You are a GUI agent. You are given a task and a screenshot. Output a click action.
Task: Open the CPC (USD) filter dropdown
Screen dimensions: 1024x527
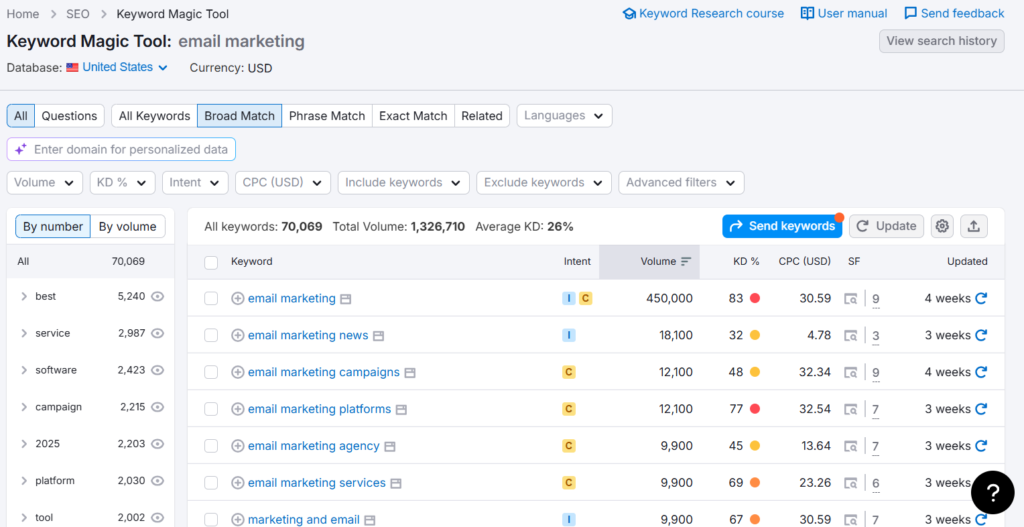pos(283,183)
